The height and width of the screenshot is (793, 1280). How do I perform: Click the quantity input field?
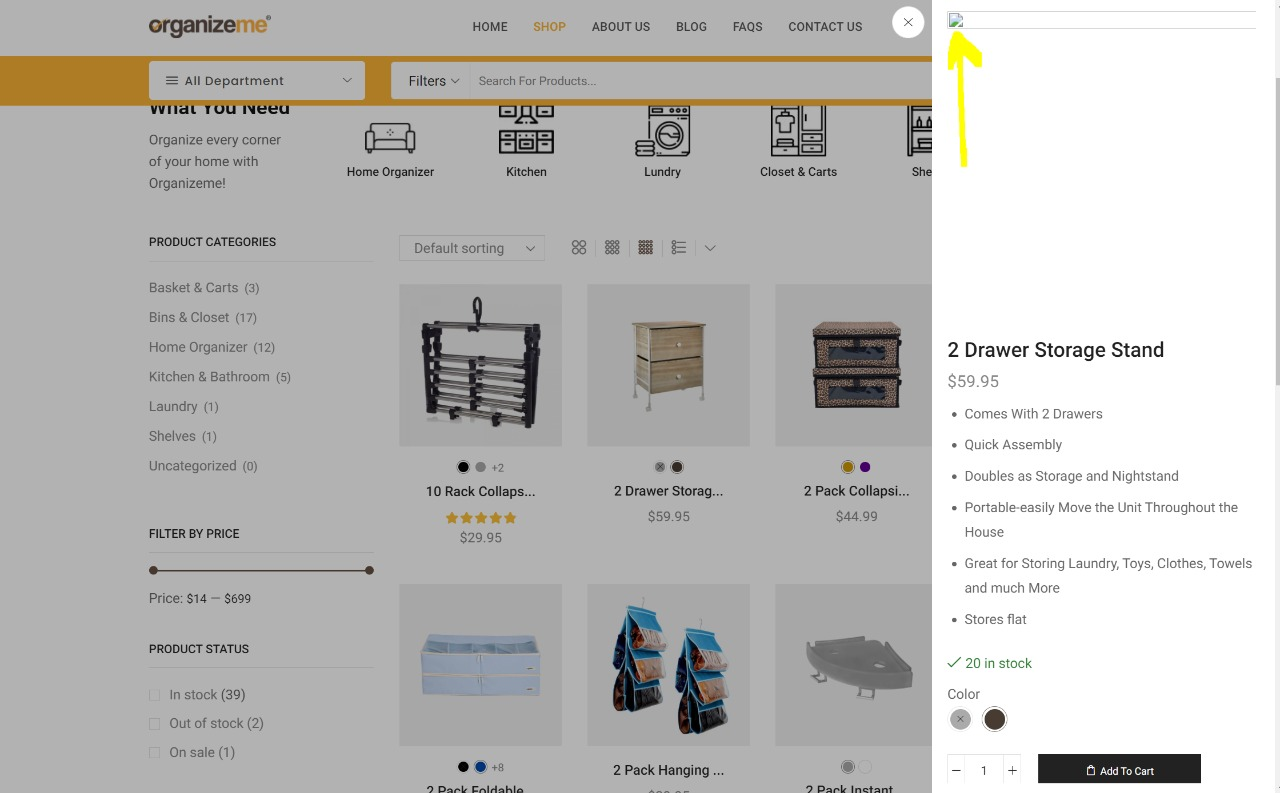pyautogui.click(x=984, y=770)
